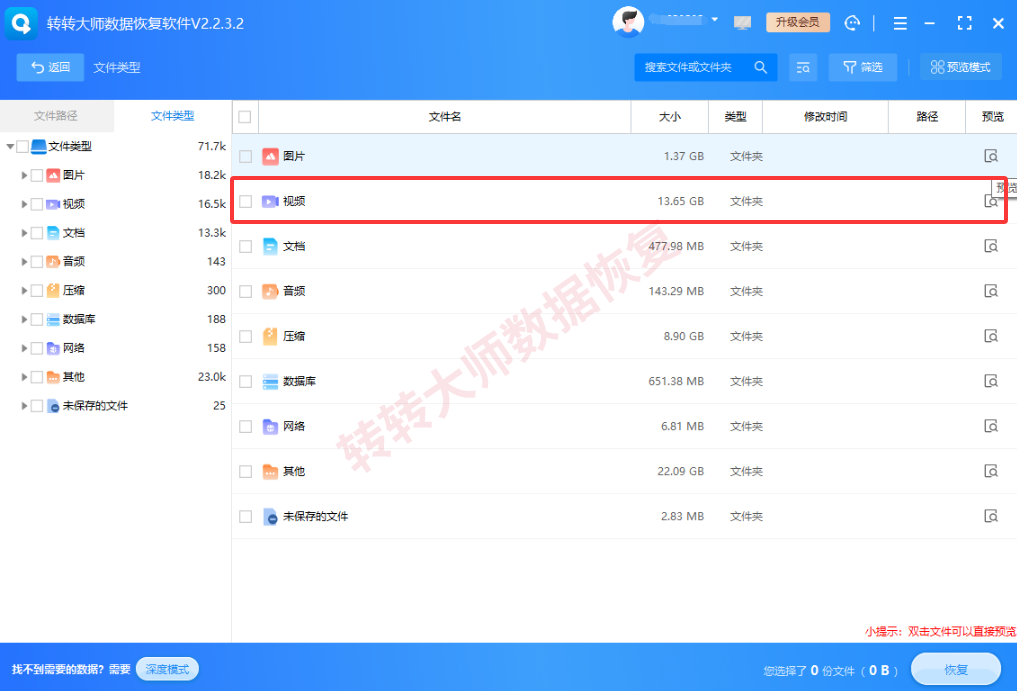
Task: Expand the 图片 tree node
Action: [x=24, y=175]
